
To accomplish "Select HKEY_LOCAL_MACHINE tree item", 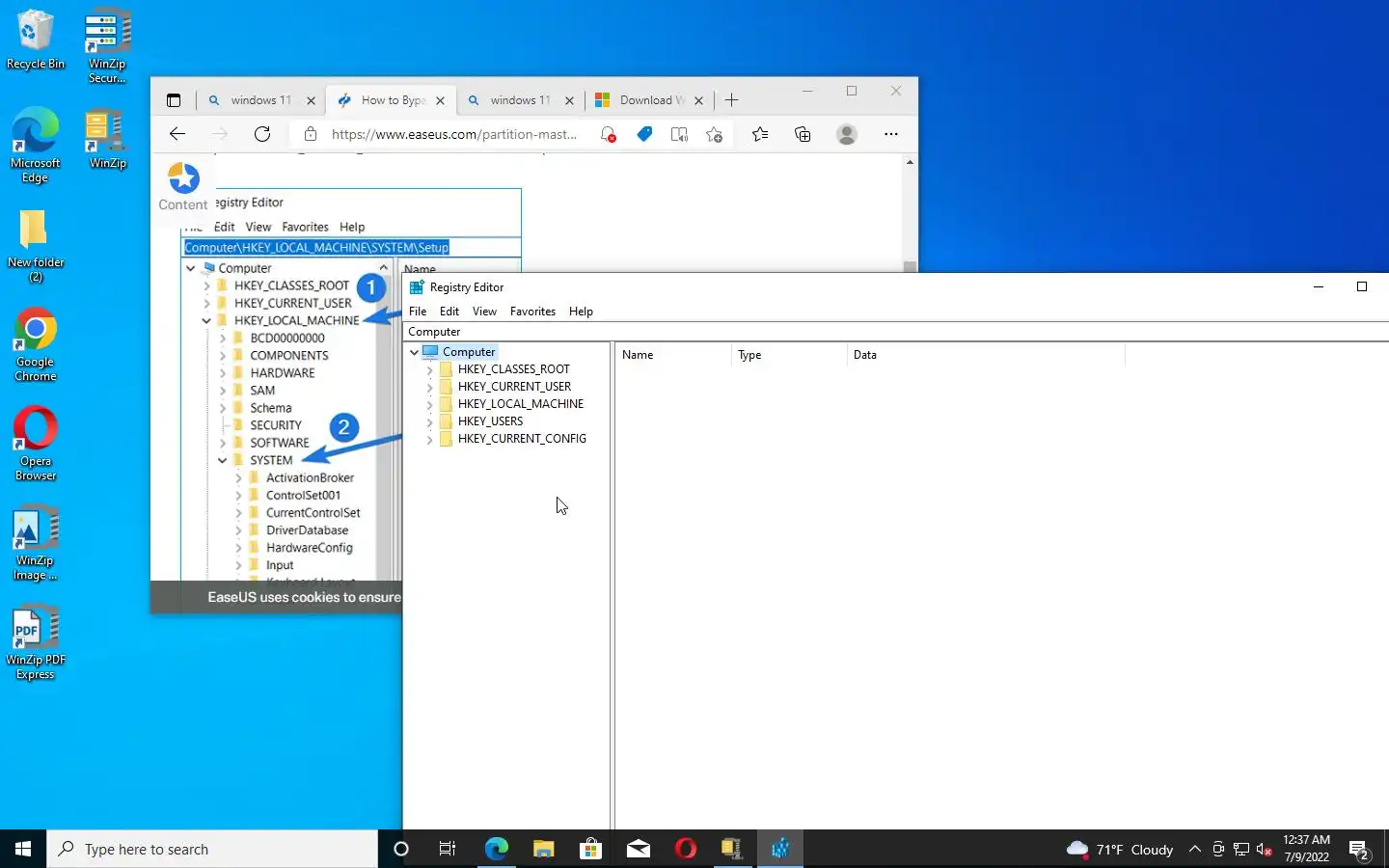I will point(521,404).
